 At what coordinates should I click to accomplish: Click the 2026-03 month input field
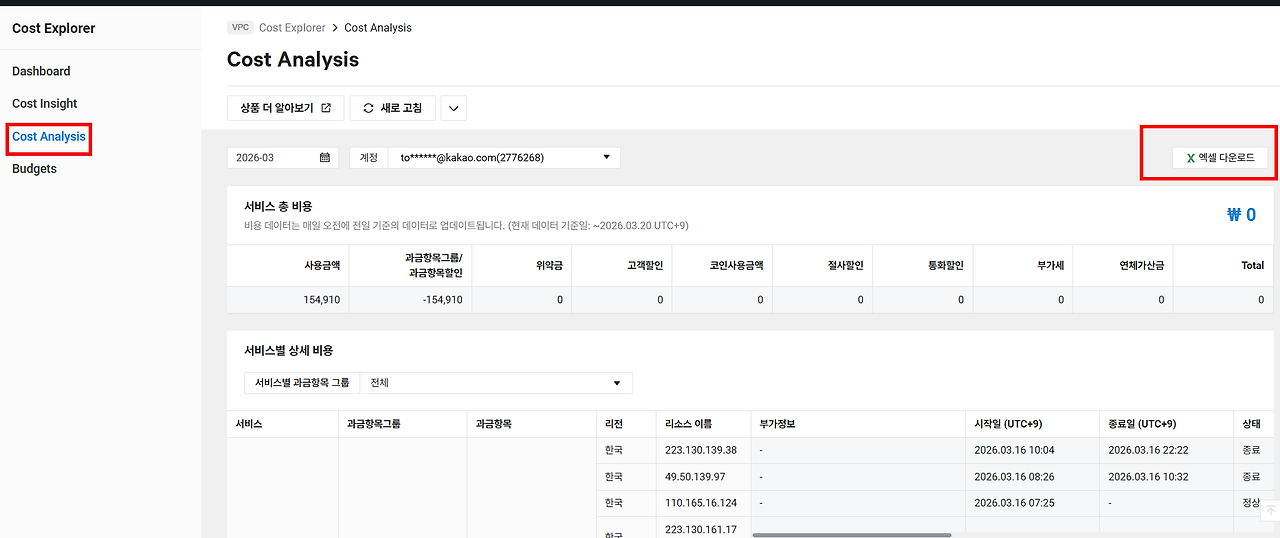coord(283,157)
